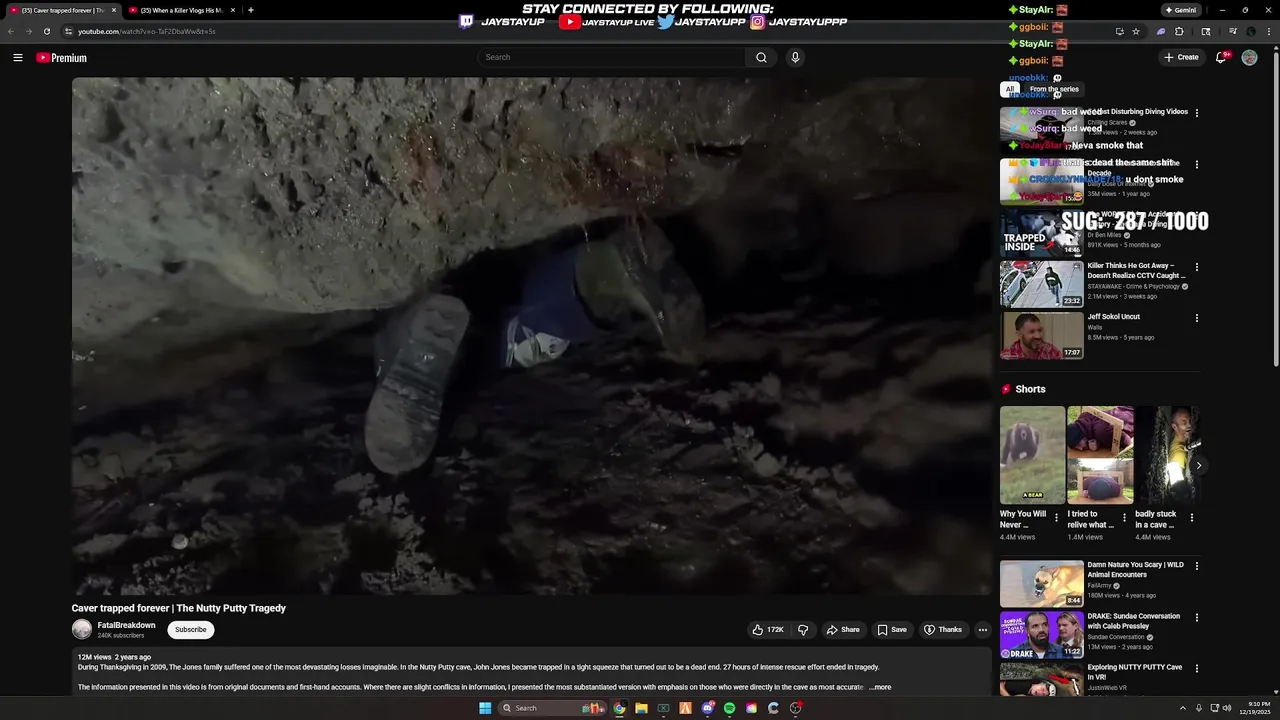The image size is (1280, 720).
Task: Open Windows Start menu
Action: [x=485, y=708]
